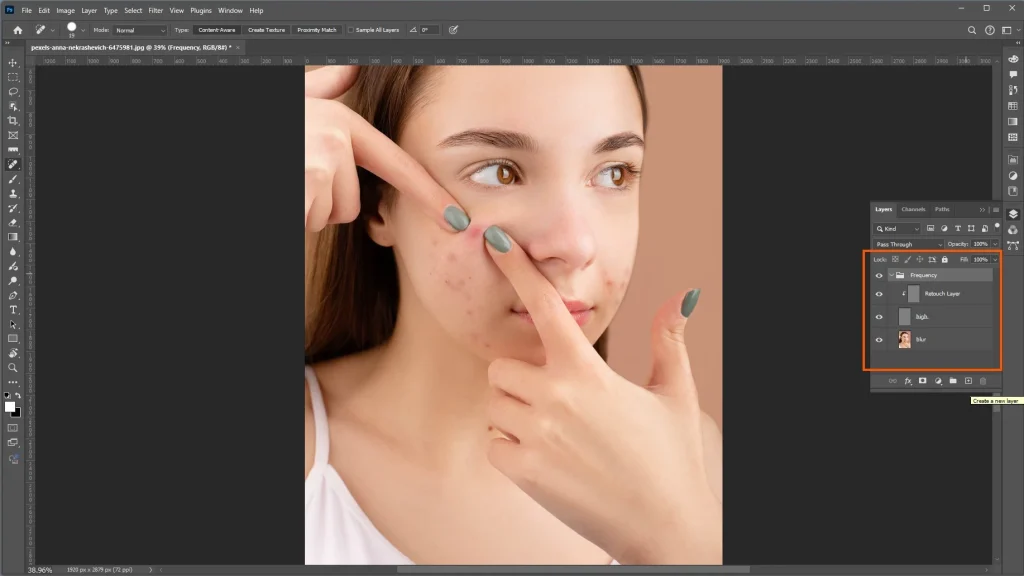1024x576 pixels.
Task: Click the foreground color swatch
Action: [x=10, y=407]
